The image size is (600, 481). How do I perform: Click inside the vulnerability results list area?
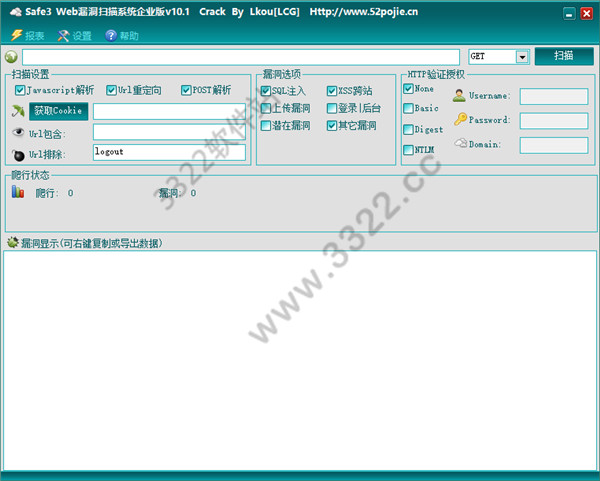300,360
